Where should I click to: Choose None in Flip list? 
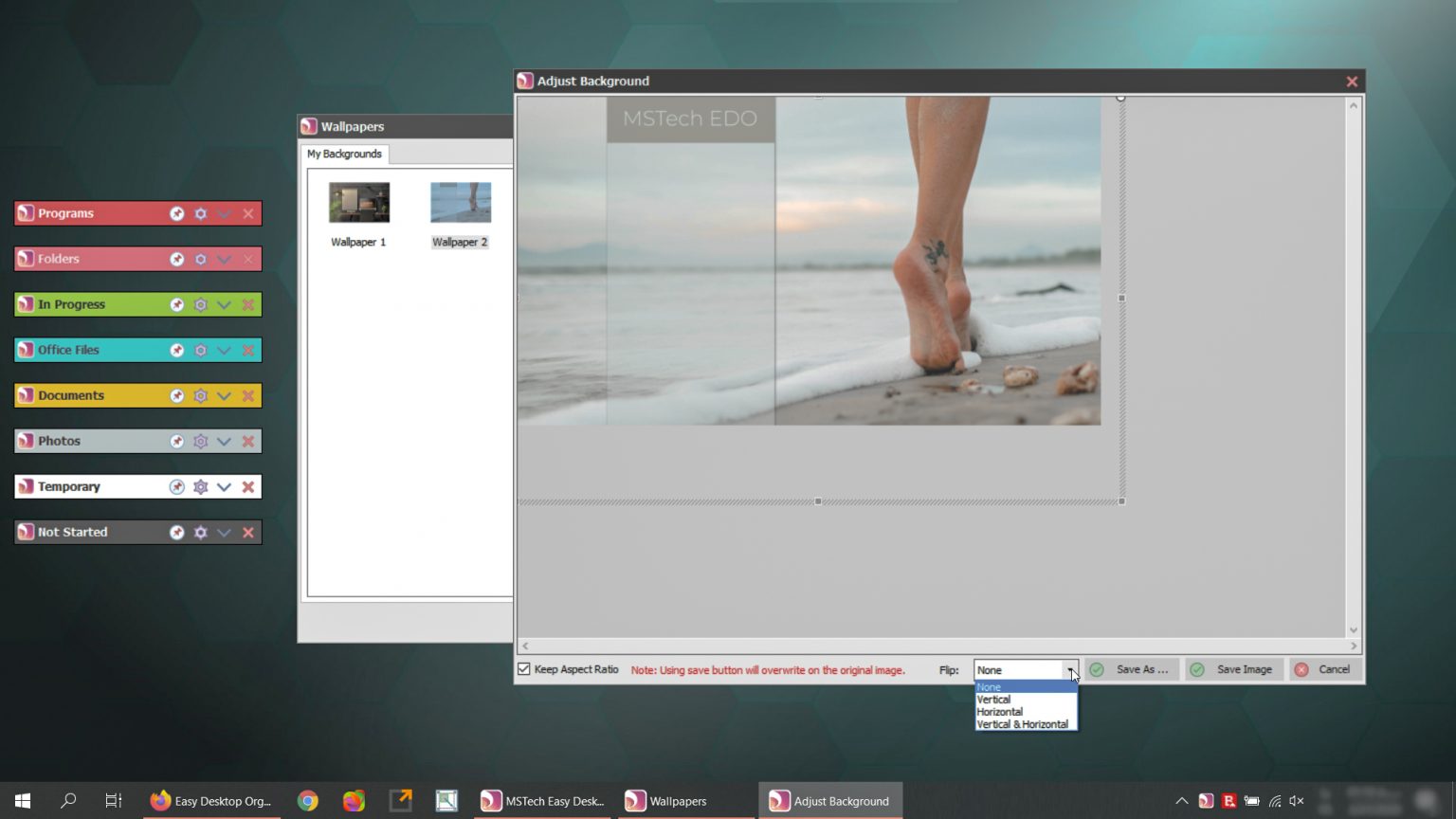pyautogui.click(x=1026, y=687)
